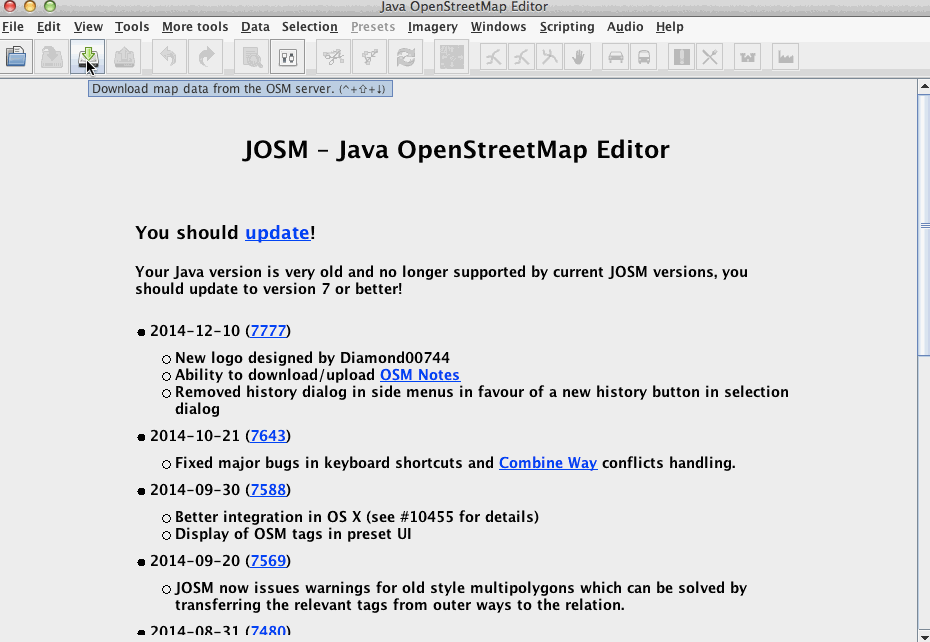Click the hand-shaped toolbar icon

(578, 57)
